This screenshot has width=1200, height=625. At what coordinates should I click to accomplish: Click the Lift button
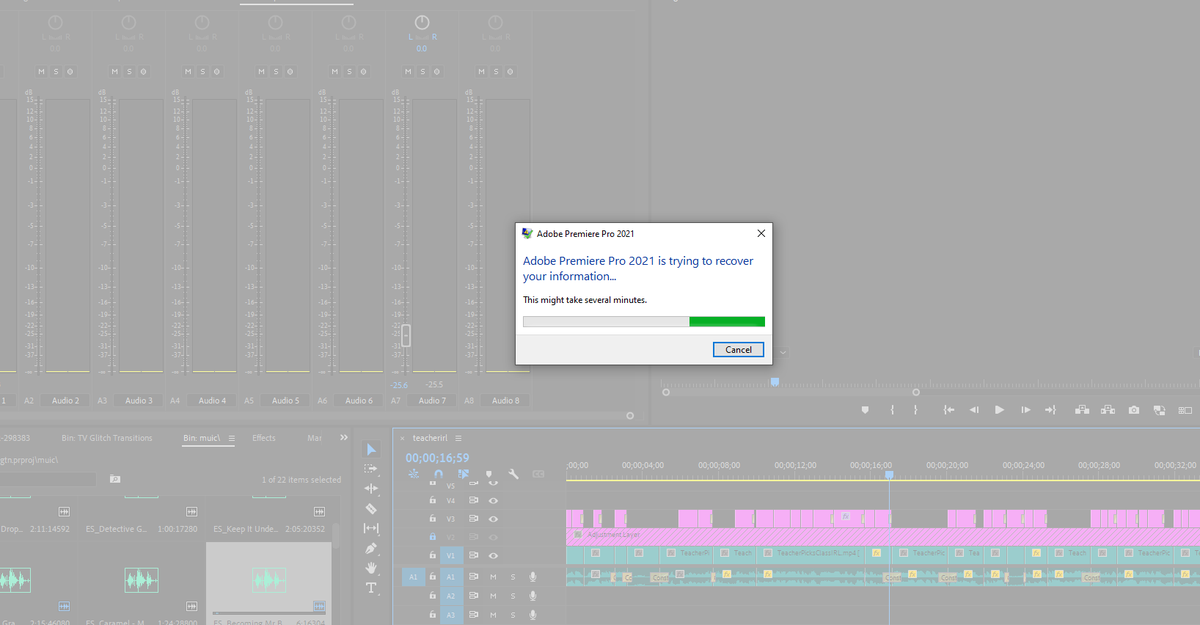pos(1082,410)
